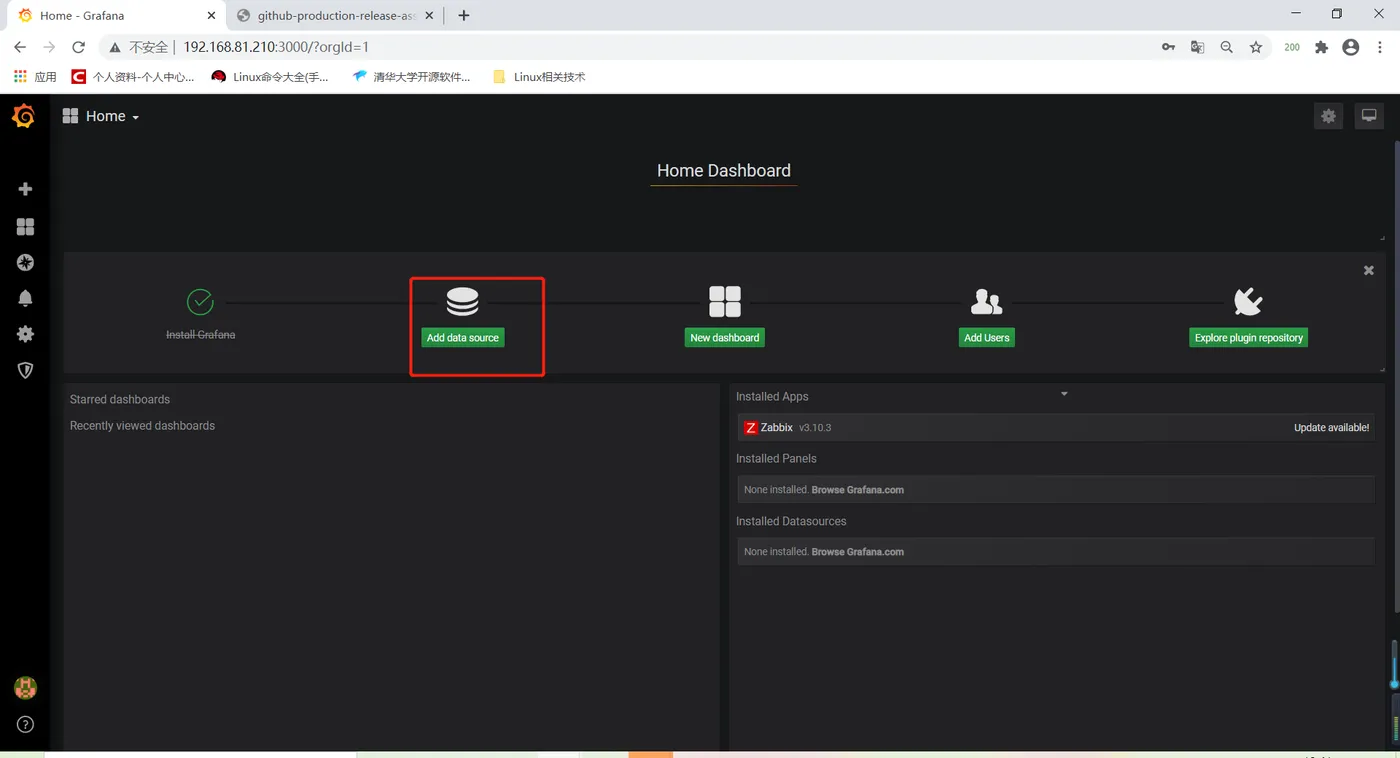Close the github-production-release tab
Image resolution: width=1400 pixels, height=758 pixels.
[430, 16]
